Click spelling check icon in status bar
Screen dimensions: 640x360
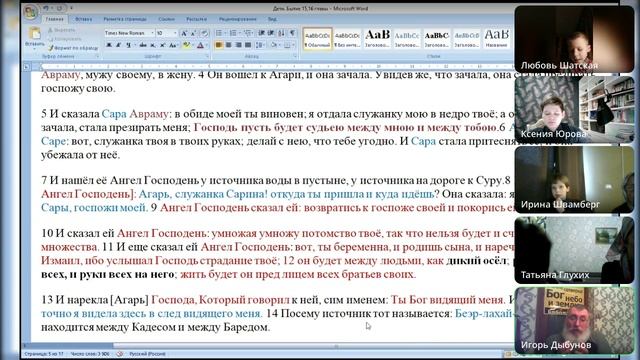click(x=120, y=354)
